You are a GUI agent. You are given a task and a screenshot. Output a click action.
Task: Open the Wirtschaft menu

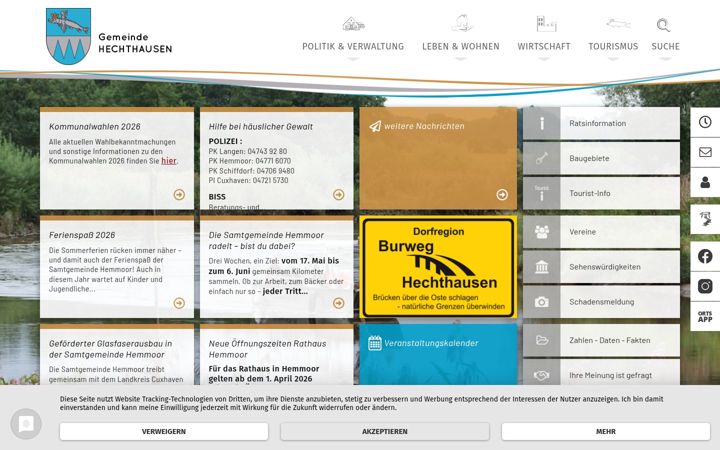544,46
